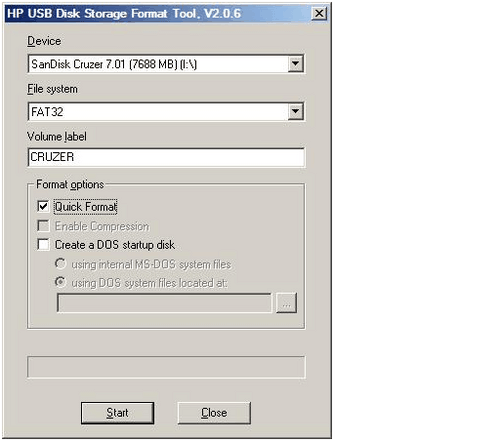The height and width of the screenshot is (441, 500).
Task: Click the empty format progress bar
Action: point(166,367)
